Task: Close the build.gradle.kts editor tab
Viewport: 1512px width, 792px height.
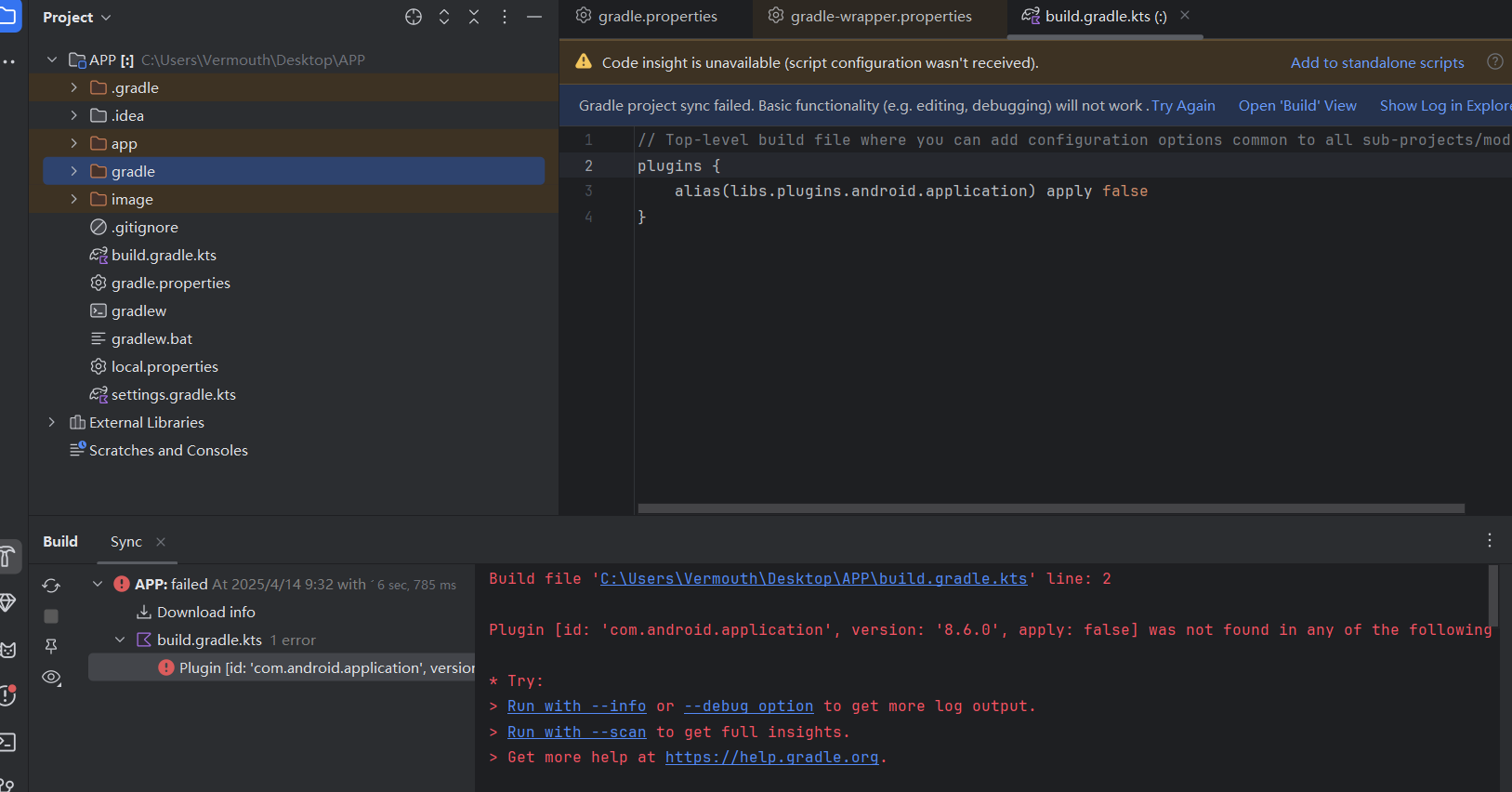Action: [x=1185, y=15]
